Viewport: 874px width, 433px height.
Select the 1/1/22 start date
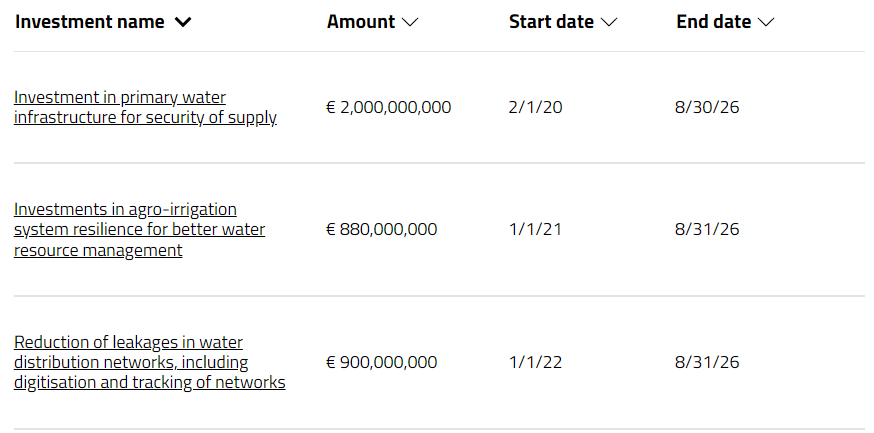[x=535, y=362]
